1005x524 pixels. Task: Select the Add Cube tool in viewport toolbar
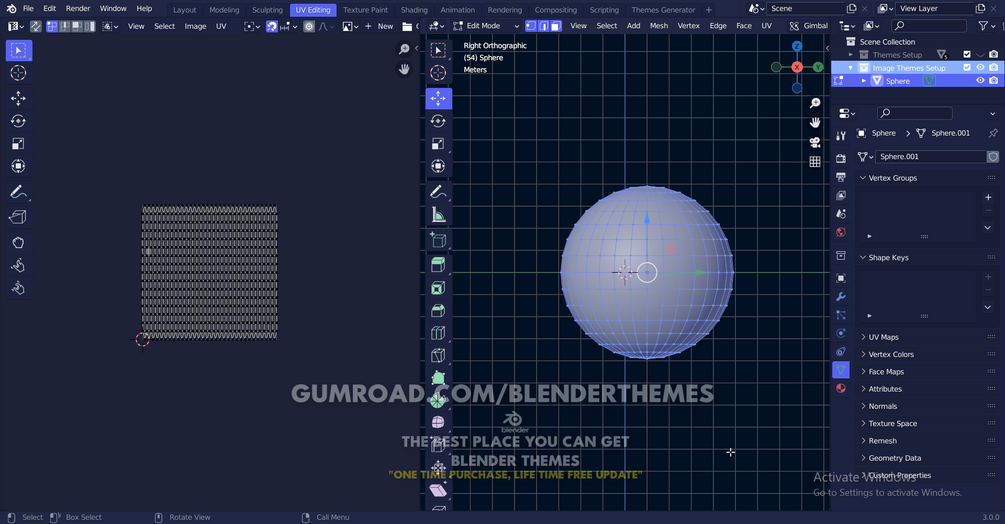(x=438, y=240)
